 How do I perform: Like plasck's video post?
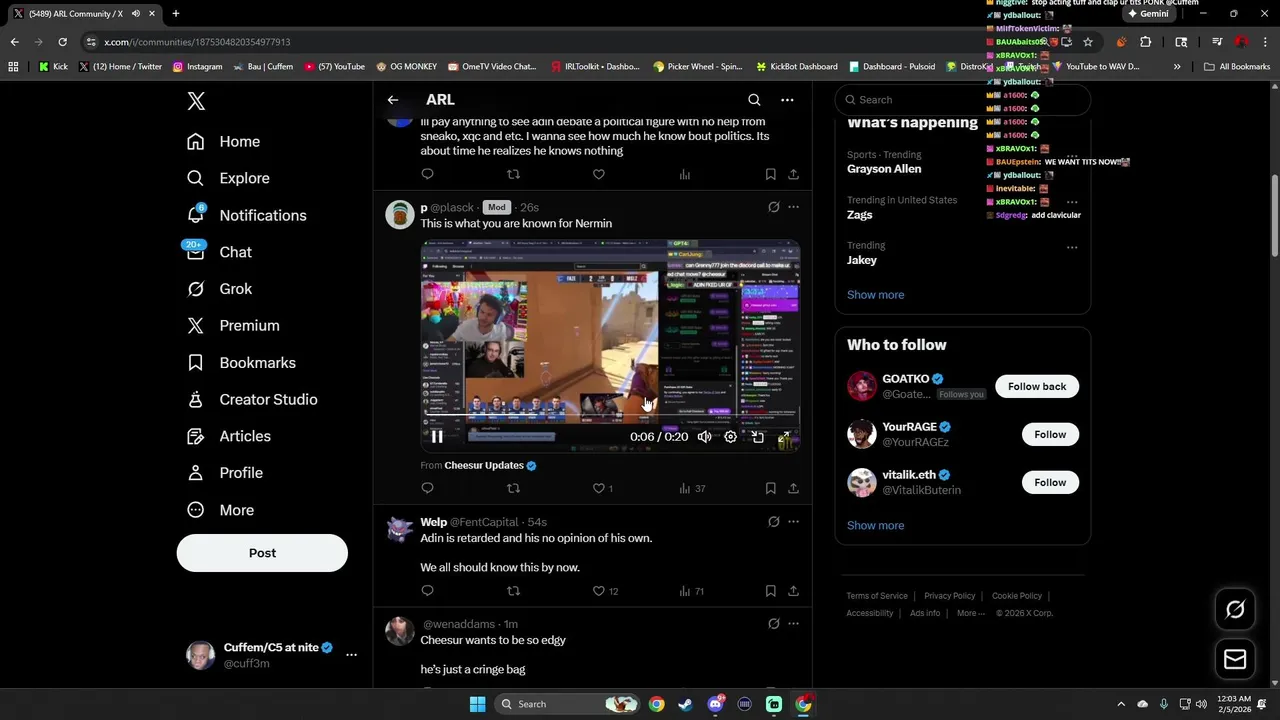coord(599,488)
